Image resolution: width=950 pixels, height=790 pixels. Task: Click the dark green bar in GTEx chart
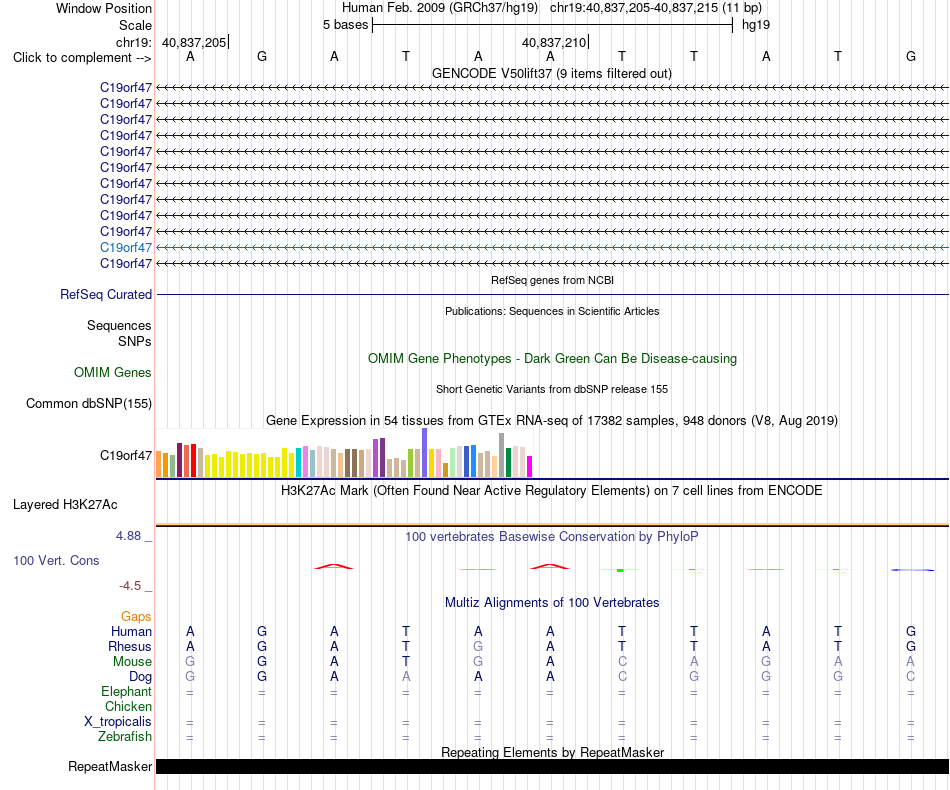pyautogui.click(x=509, y=462)
